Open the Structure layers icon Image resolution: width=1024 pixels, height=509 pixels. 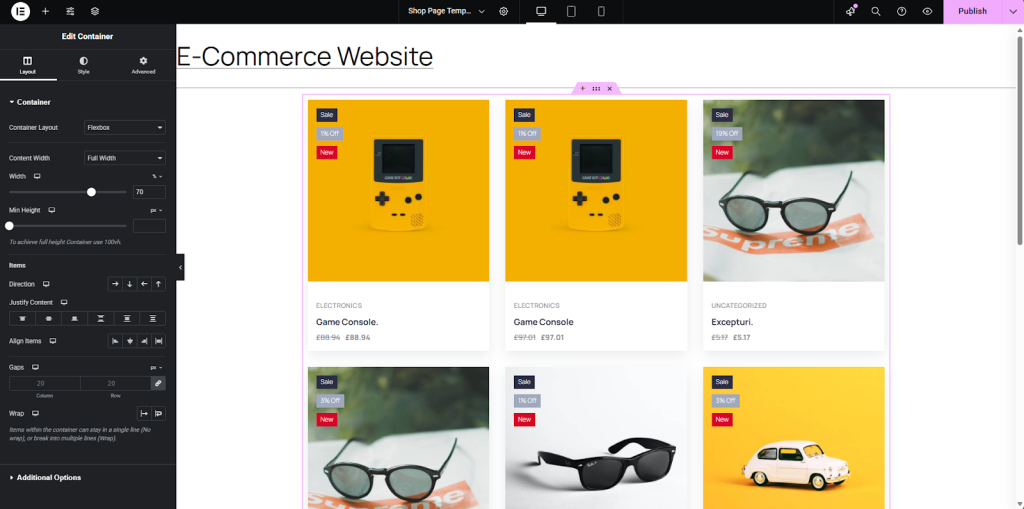[x=95, y=11]
